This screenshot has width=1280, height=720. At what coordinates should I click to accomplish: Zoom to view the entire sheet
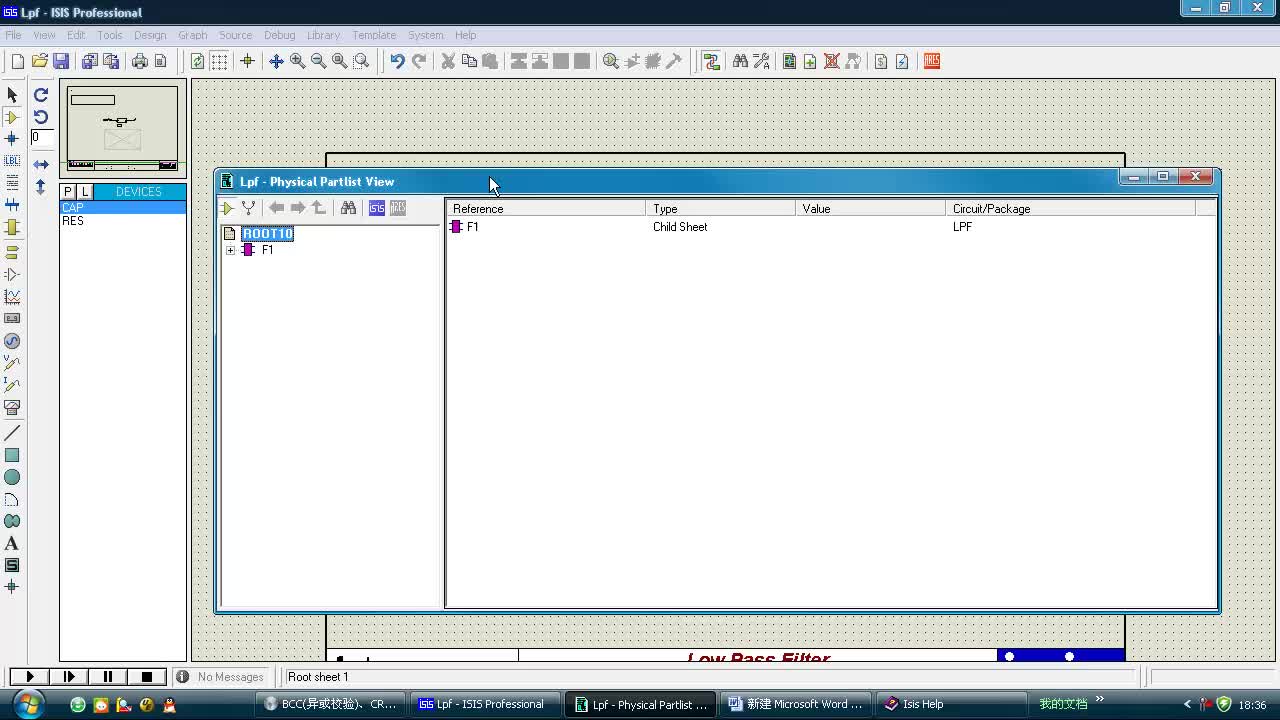click(340, 61)
